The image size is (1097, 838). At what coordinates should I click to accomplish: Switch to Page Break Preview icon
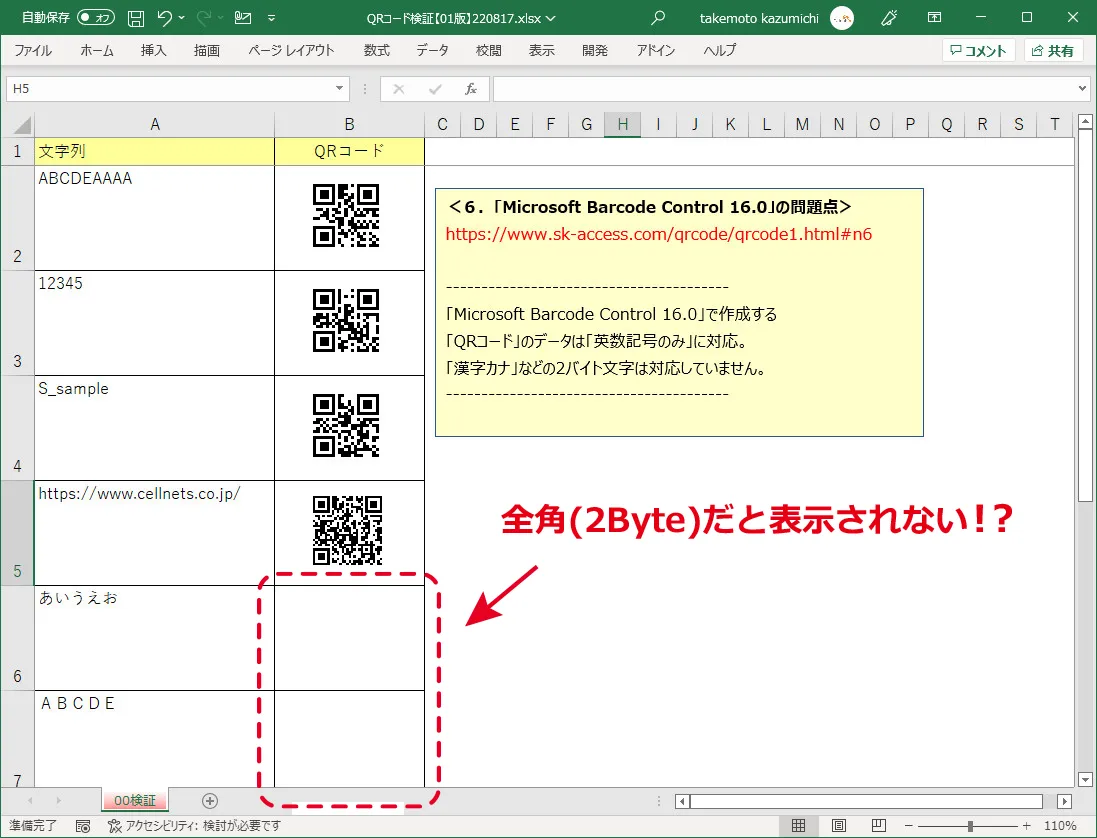pyautogui.click(x=879, y=825)
